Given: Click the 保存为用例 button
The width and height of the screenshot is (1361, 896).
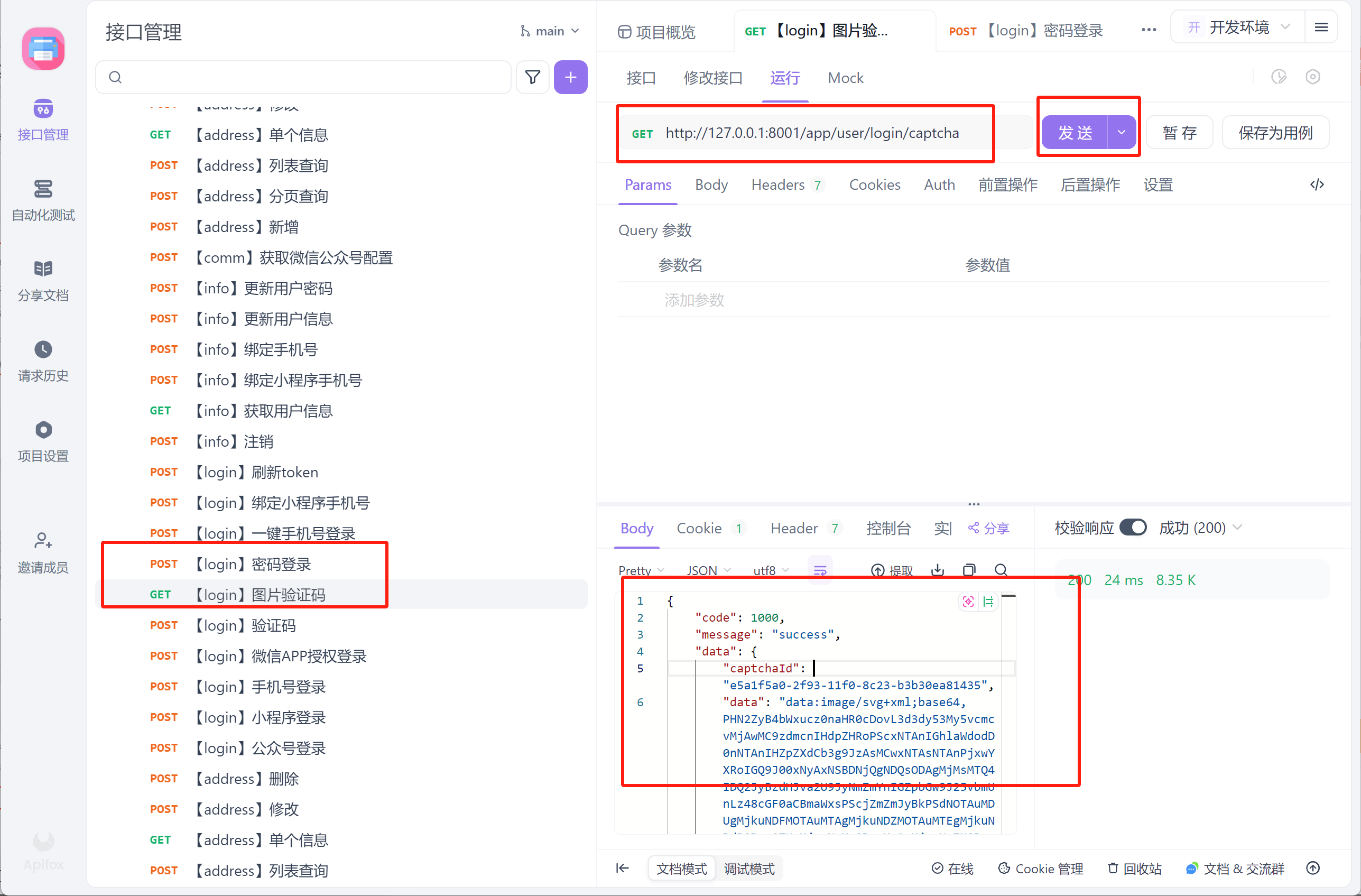Looking at the screenshot, I should pos(1275,133).
